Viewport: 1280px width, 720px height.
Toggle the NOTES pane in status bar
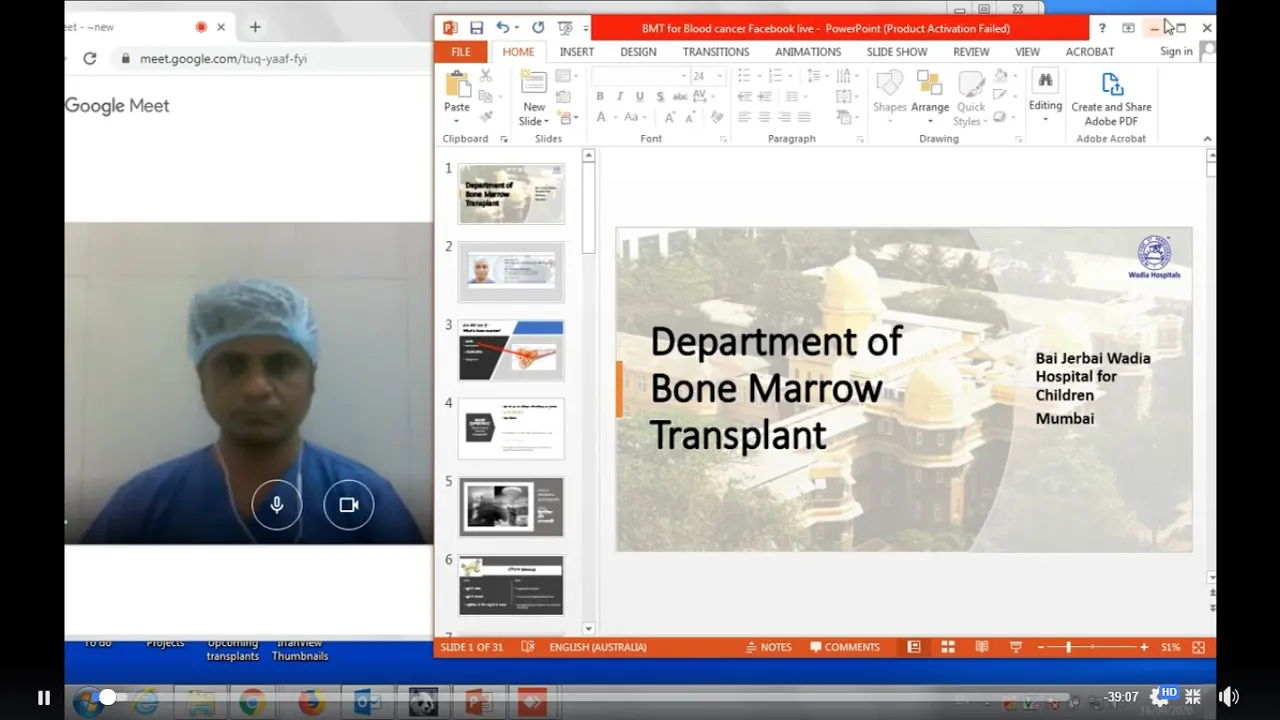(768, 647)
